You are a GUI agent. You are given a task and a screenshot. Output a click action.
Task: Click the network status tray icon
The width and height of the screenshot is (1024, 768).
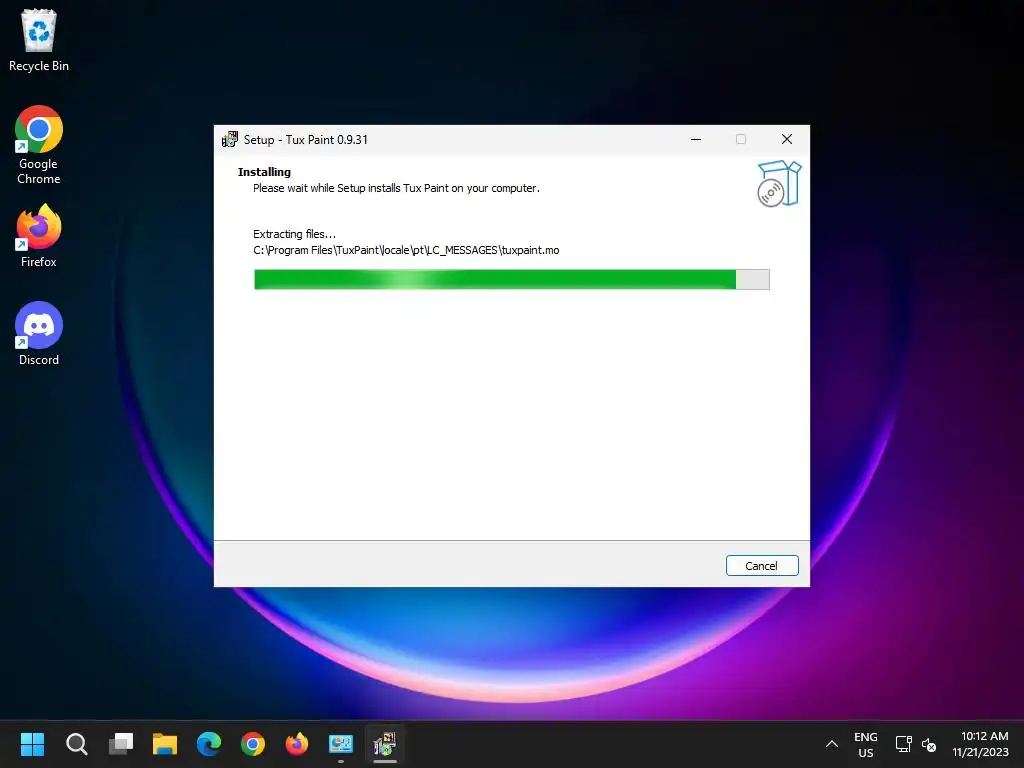click(x=903, y=744)
